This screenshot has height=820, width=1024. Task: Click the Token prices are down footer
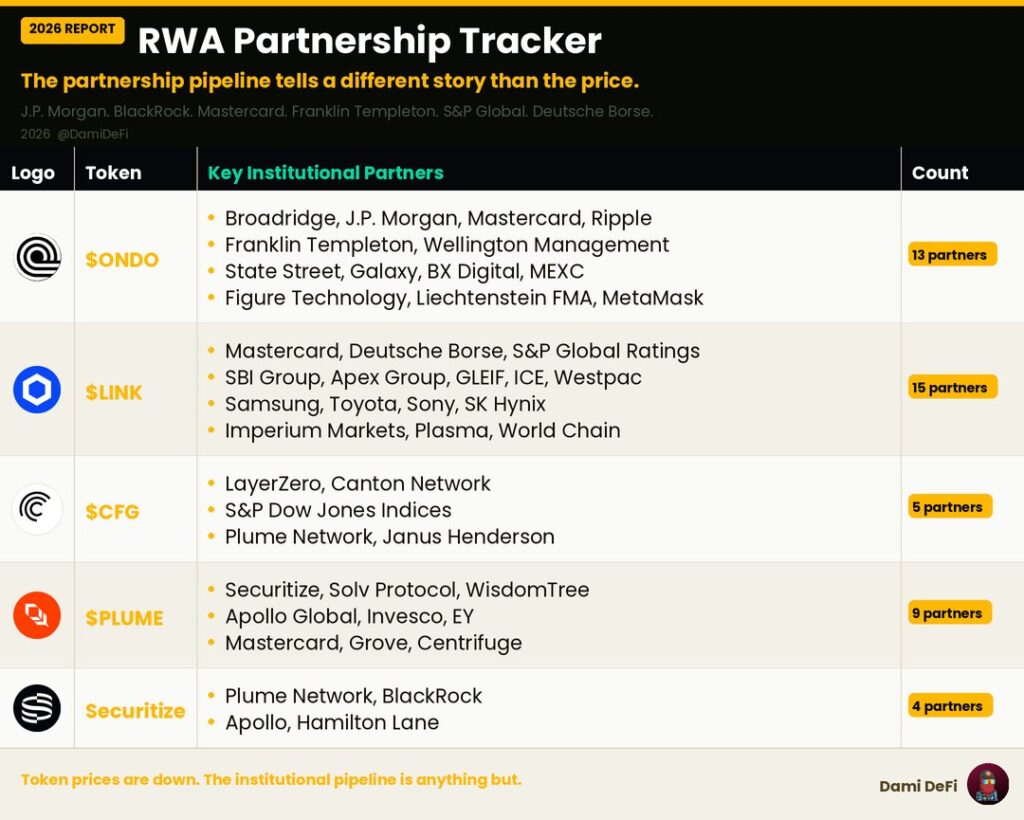pyautogui.click(x=271, y=780)
